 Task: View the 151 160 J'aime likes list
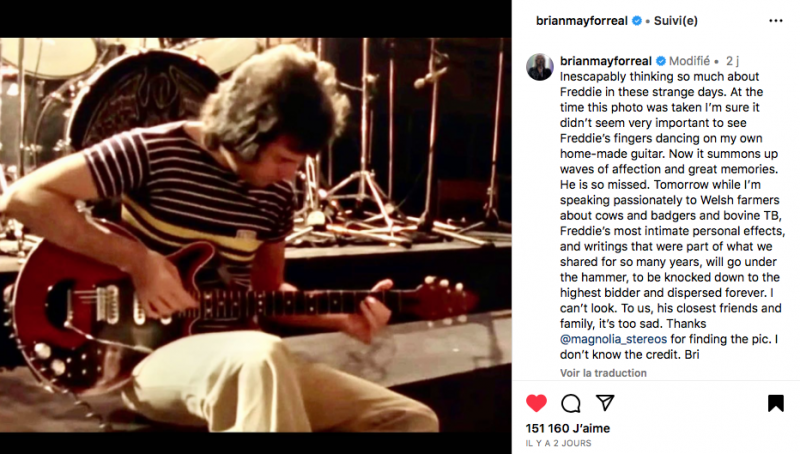tap(568, 428)
